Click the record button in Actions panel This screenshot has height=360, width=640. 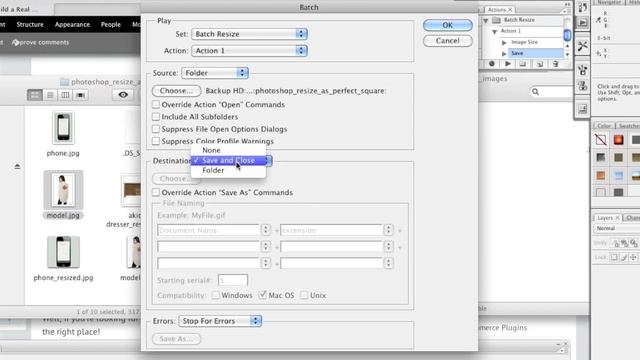coord(492,64)
